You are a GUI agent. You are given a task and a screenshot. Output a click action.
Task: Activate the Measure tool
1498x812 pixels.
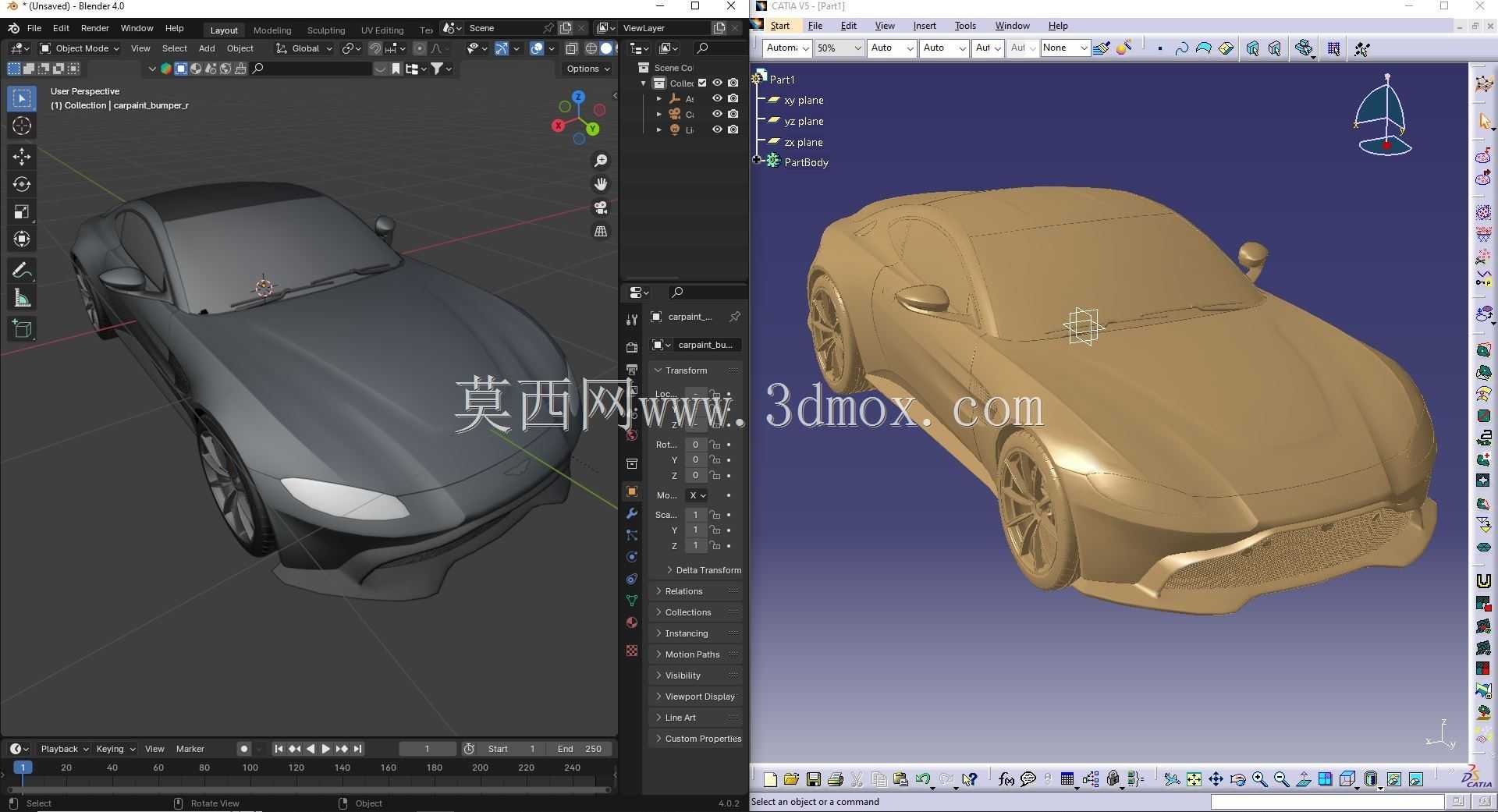tap(22, 299)
